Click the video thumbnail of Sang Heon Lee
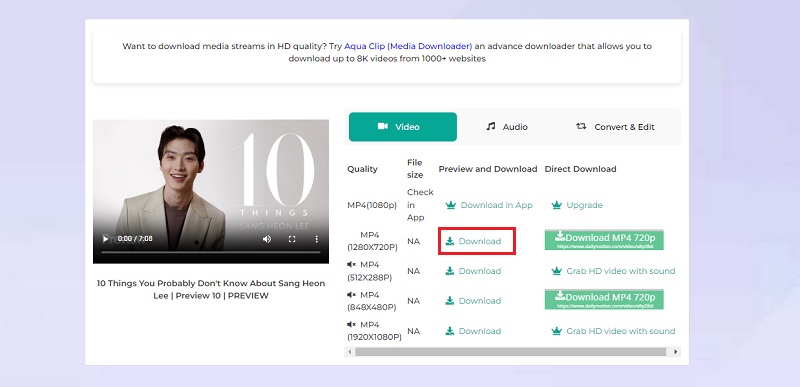Image resolution: width=800 pixels, height=387 pixels. click(x=211, y=191)
